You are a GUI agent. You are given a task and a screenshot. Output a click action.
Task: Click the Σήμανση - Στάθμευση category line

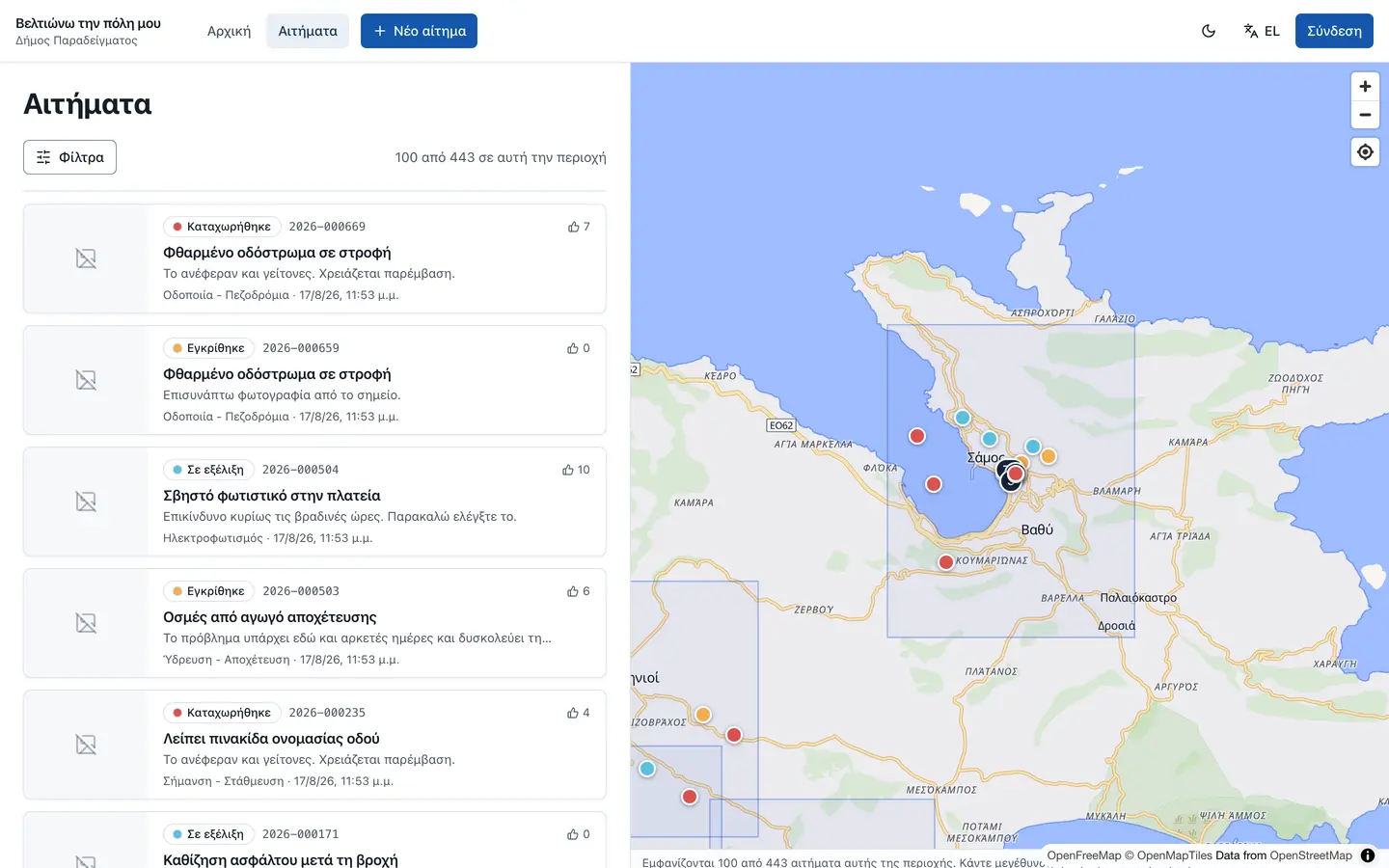pyautogui.click(x=278, y=781)
